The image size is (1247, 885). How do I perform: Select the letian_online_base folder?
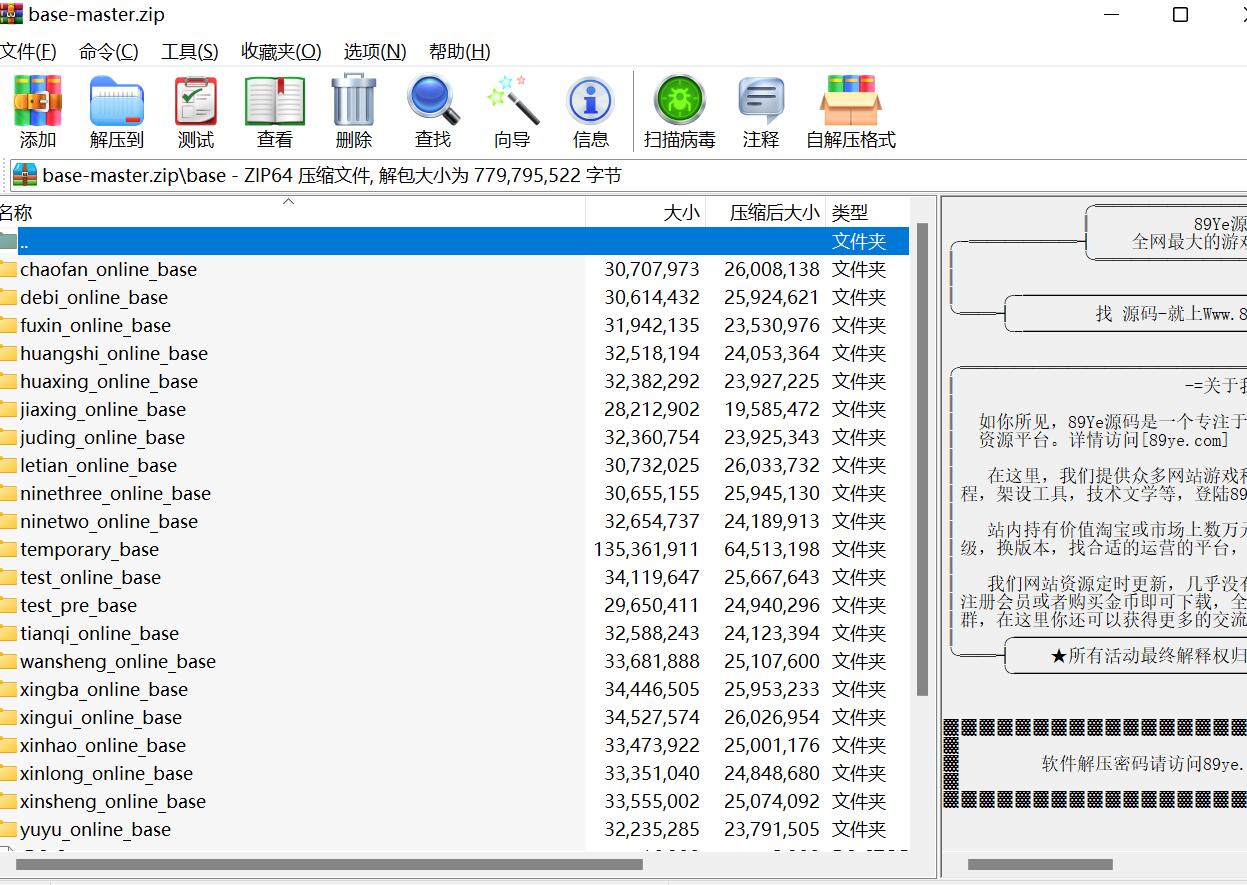(x=454, y=465)
